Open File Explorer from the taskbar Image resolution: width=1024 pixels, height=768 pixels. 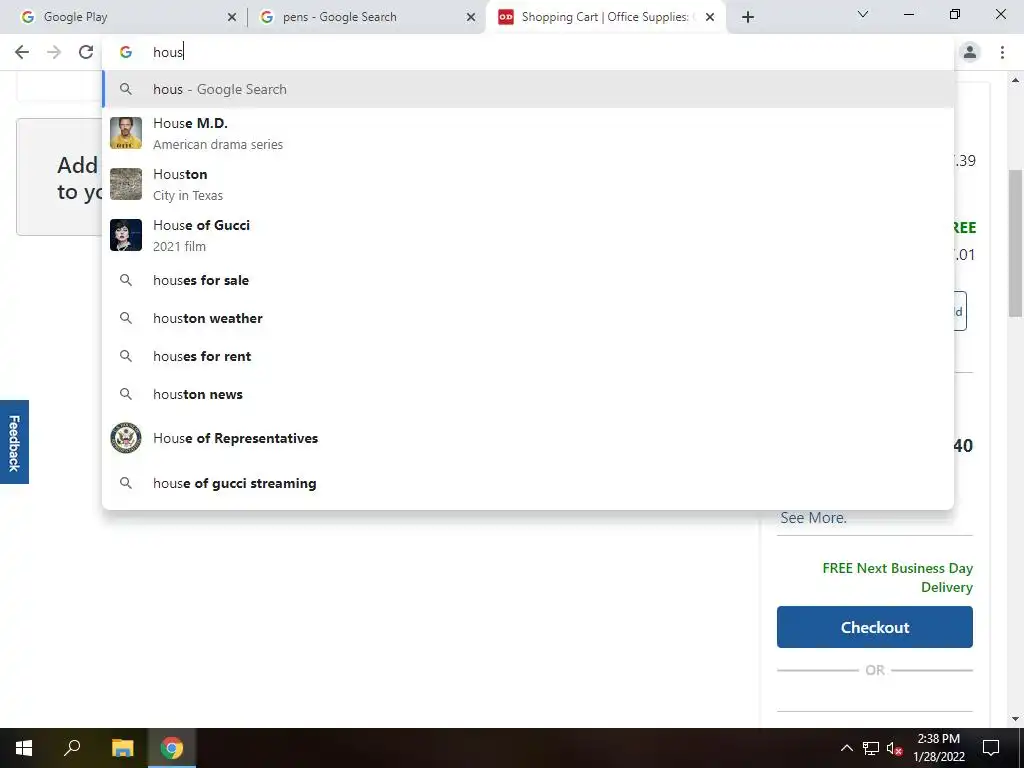122,748
